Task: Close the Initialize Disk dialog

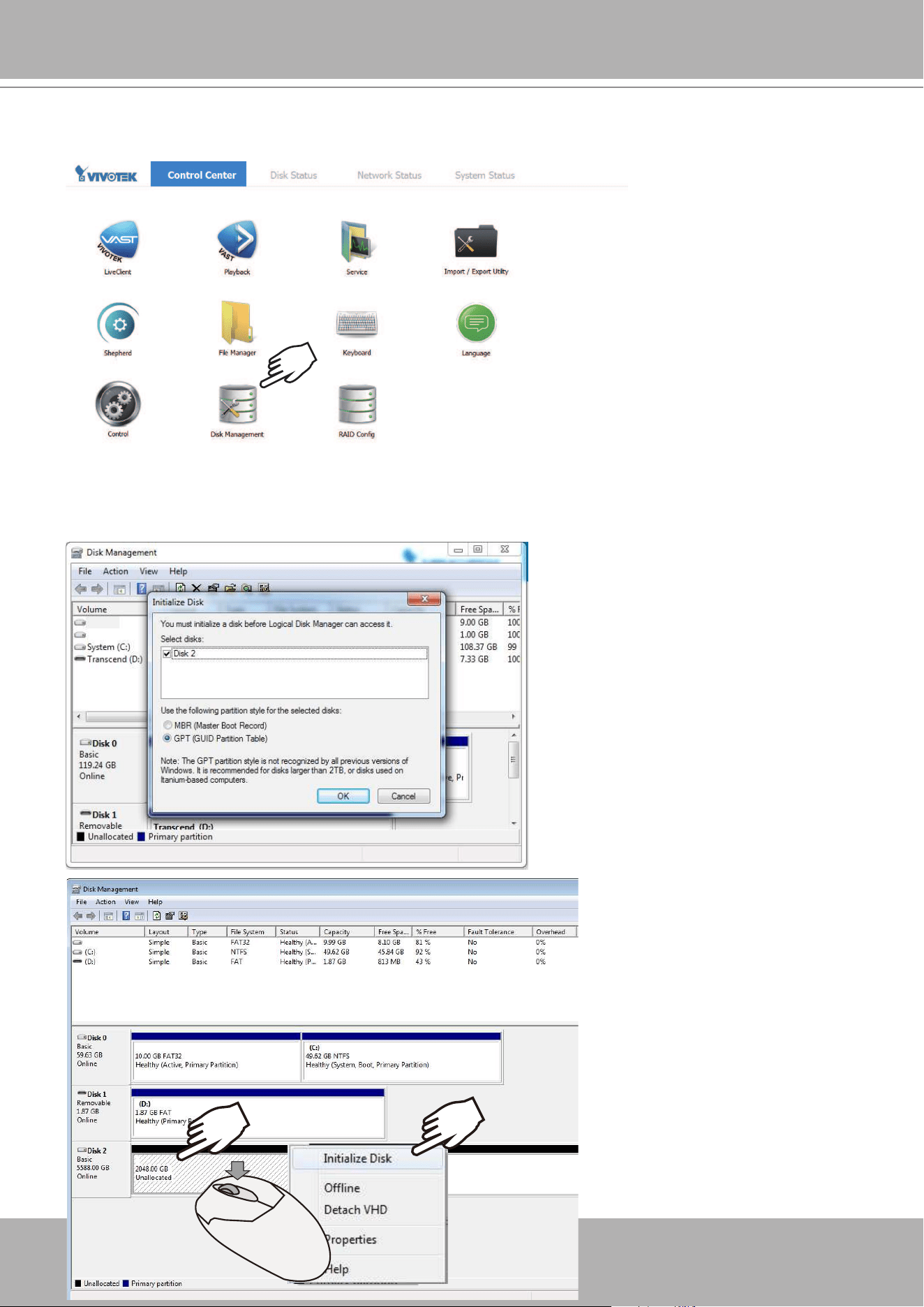Action: (x=424, y=600)
